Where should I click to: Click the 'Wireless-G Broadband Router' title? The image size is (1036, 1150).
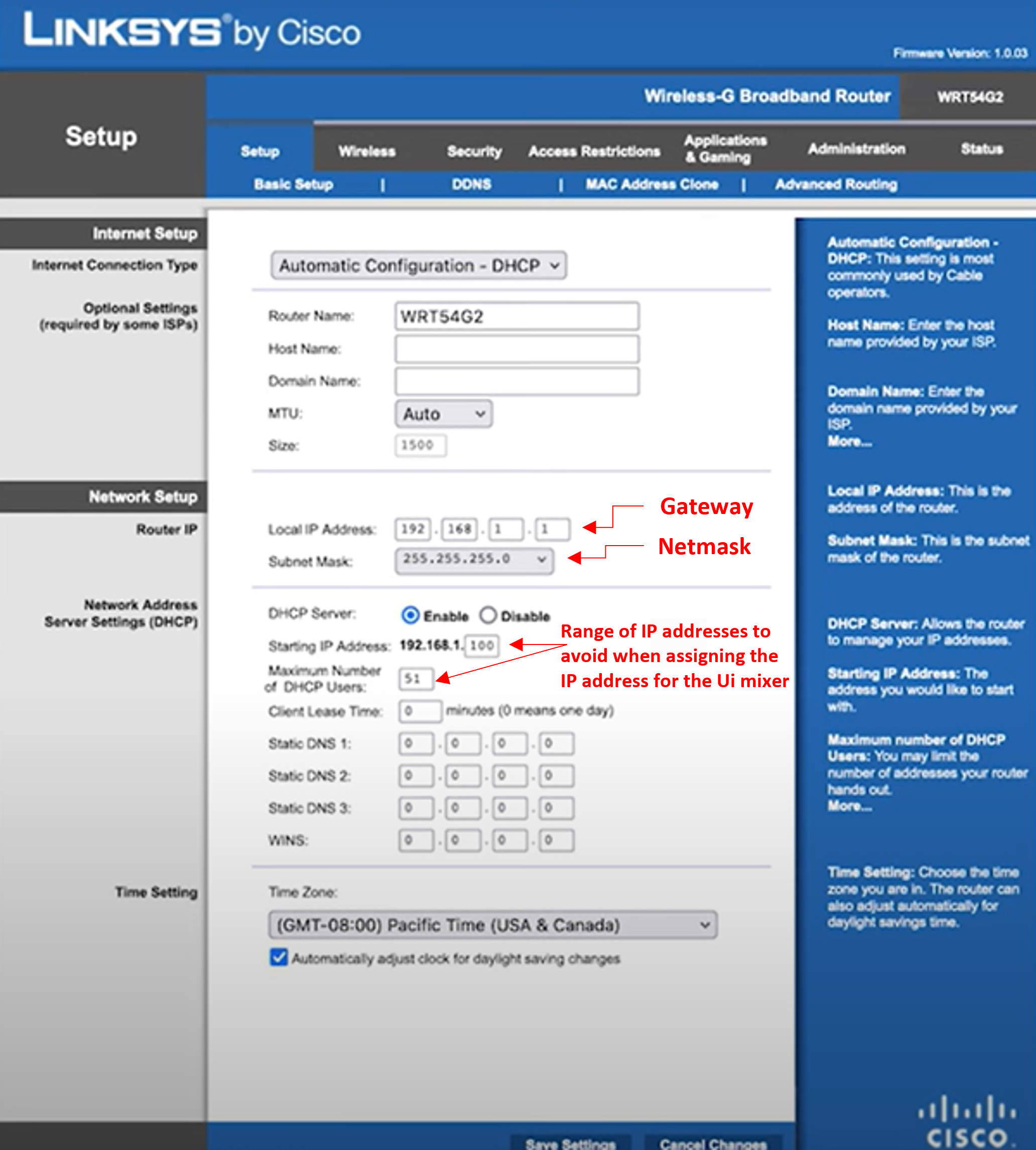[x=767, y=96]
